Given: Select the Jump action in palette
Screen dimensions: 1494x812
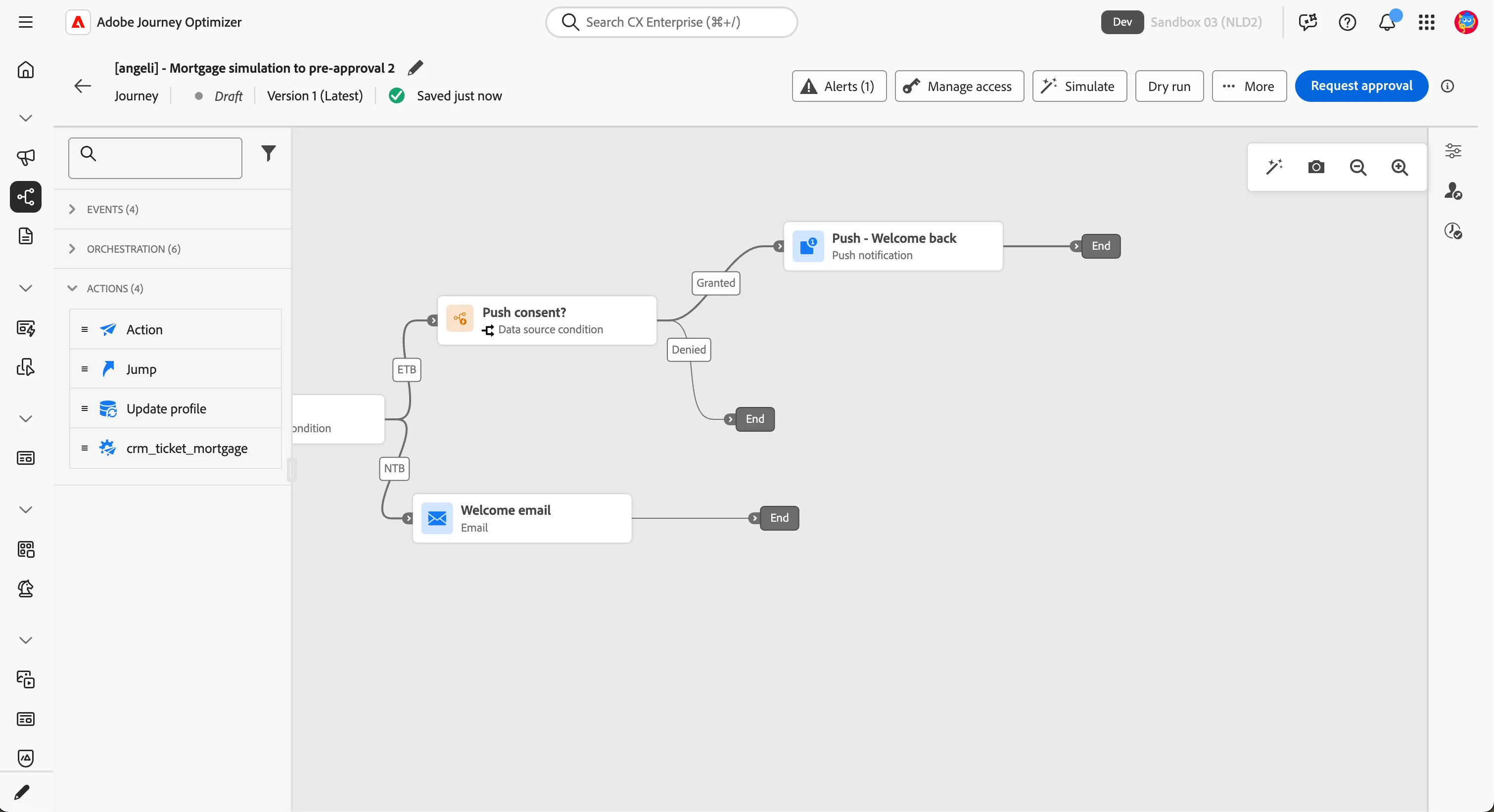Looking at the screenshot, I should tap(176, 368).
